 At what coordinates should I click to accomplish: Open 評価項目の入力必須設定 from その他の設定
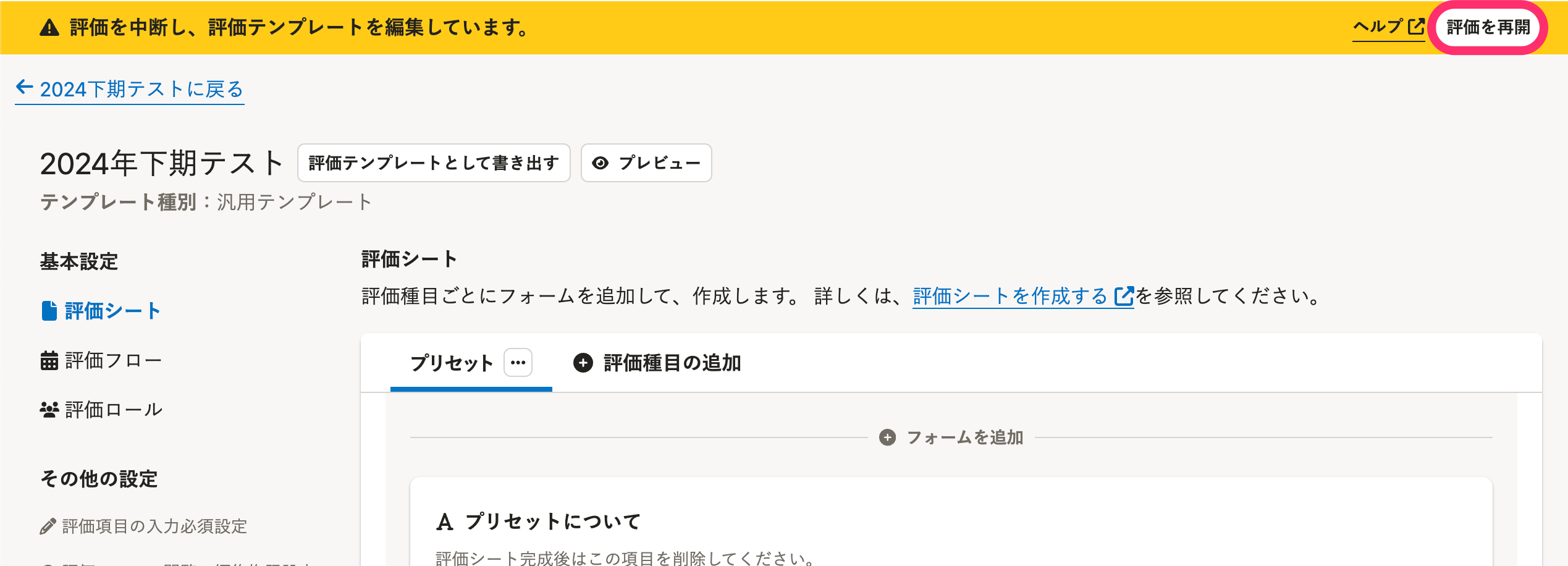pyautogui.click(x=154, y=526)
